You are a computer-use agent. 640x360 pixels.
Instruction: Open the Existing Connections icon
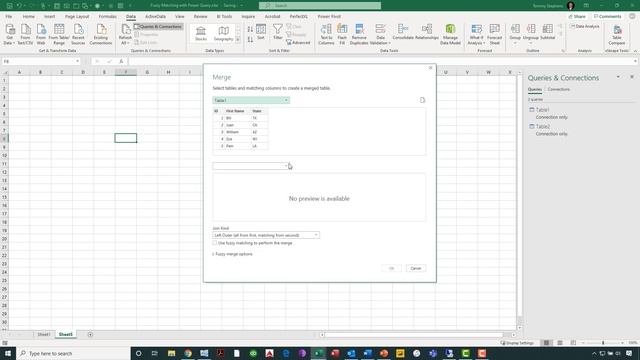[x=100, y=34]
